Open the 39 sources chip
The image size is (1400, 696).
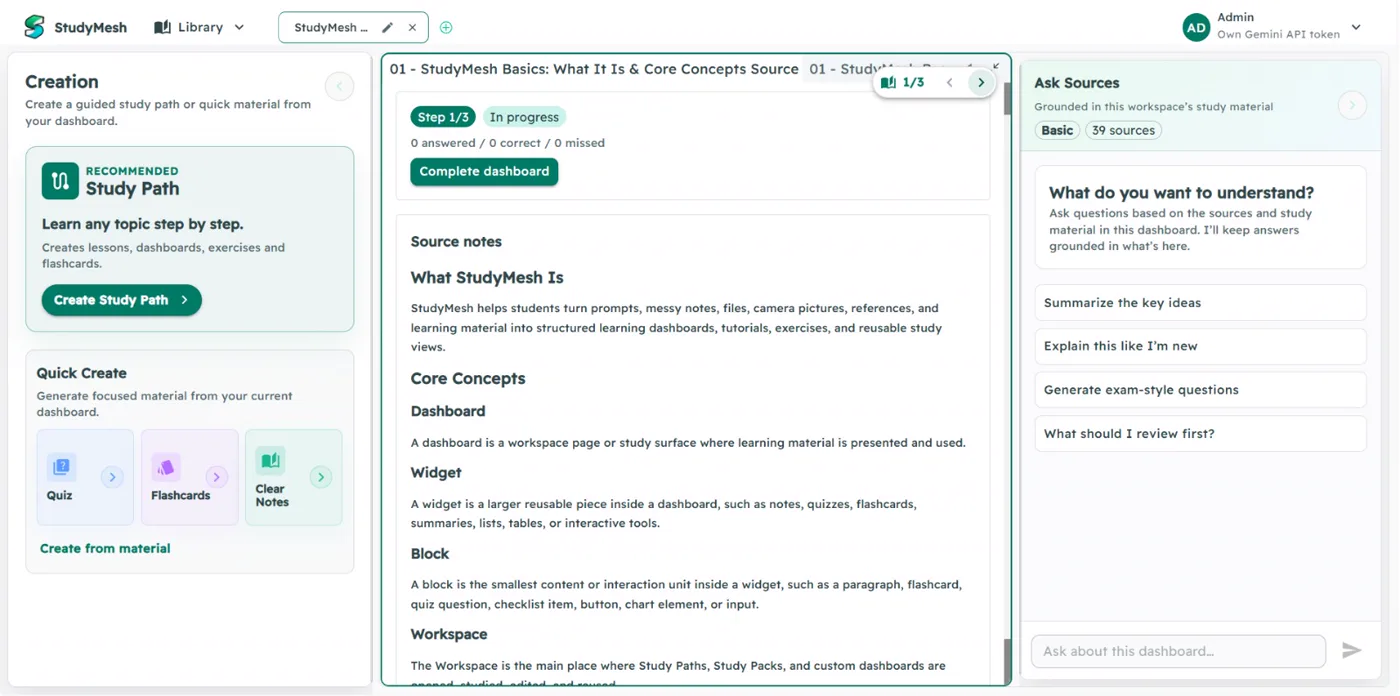1124,130
